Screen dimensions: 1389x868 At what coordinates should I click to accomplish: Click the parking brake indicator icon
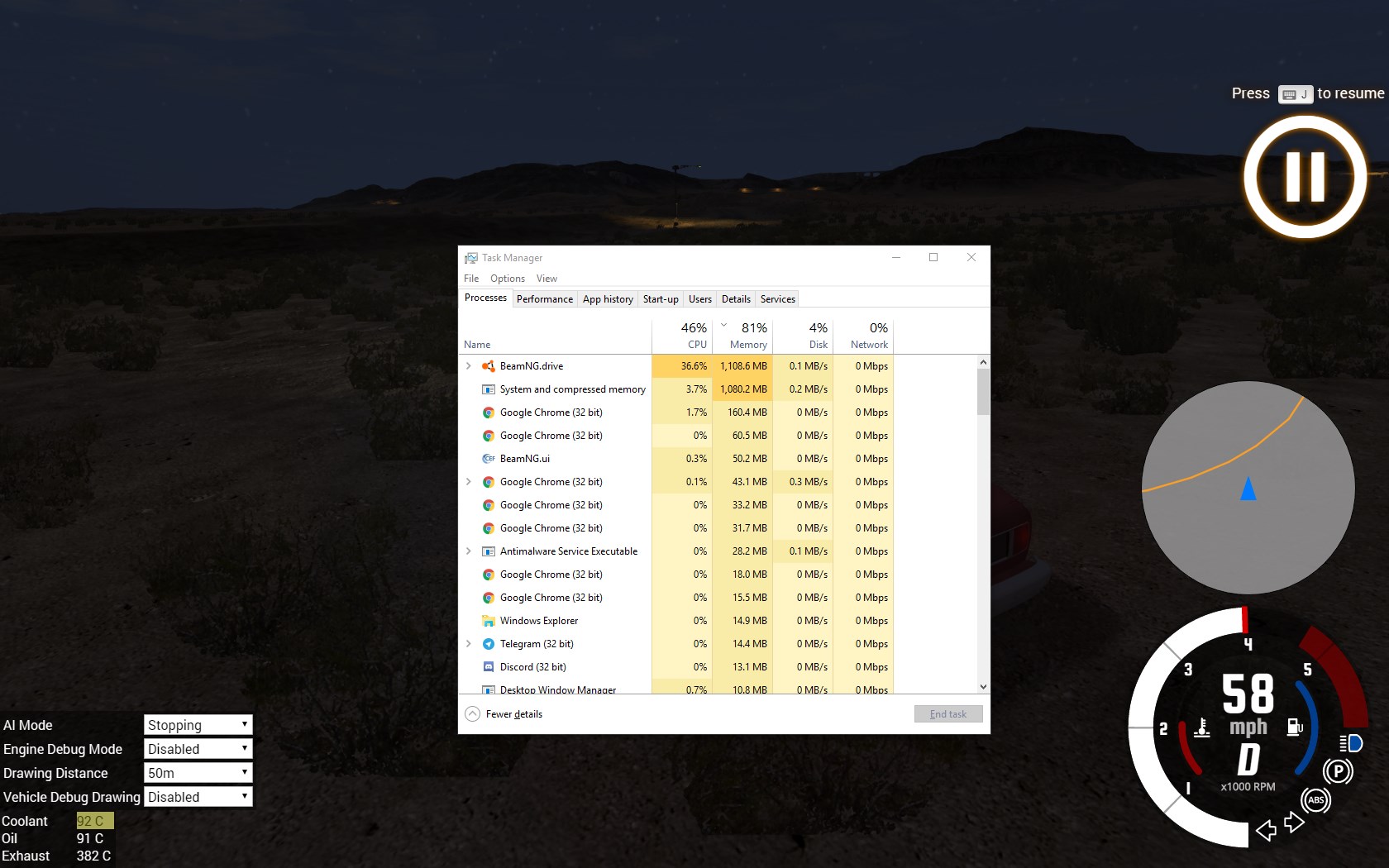coord(1338,772)
